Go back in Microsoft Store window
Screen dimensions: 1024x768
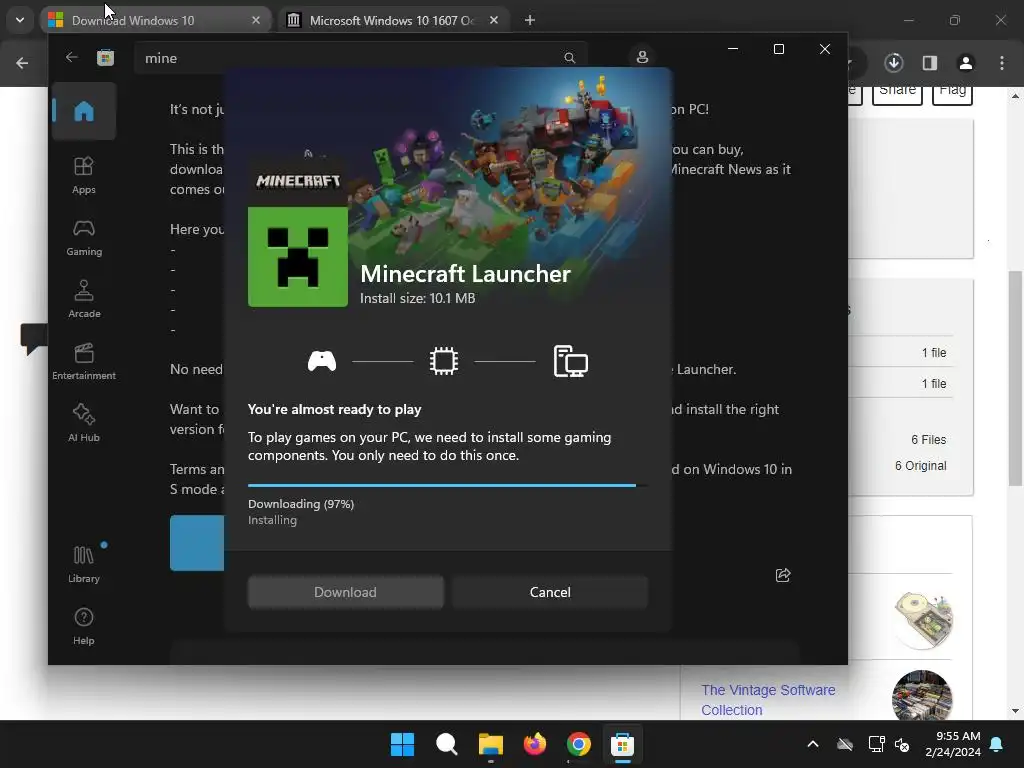(72, 57)
